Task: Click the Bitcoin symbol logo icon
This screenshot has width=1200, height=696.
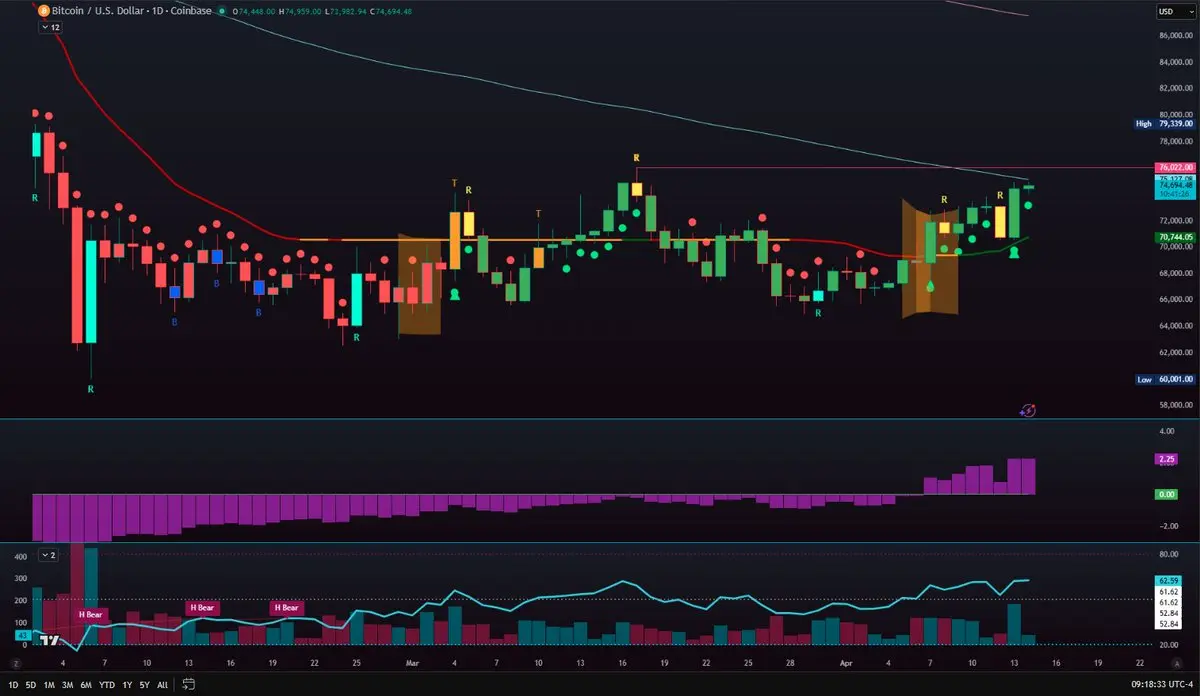Action: tap(44, 11)
